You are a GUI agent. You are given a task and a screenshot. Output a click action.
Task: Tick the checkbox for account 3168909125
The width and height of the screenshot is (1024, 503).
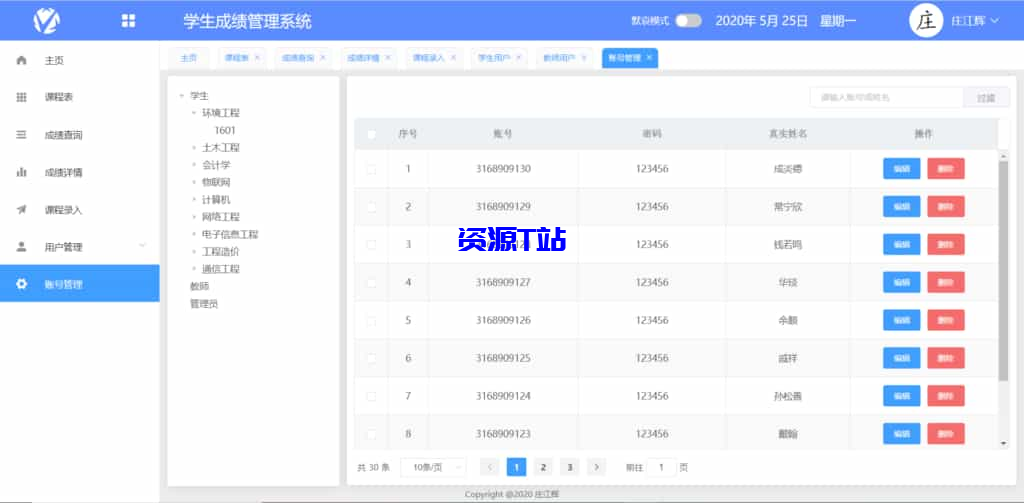(x=372, y=359)
